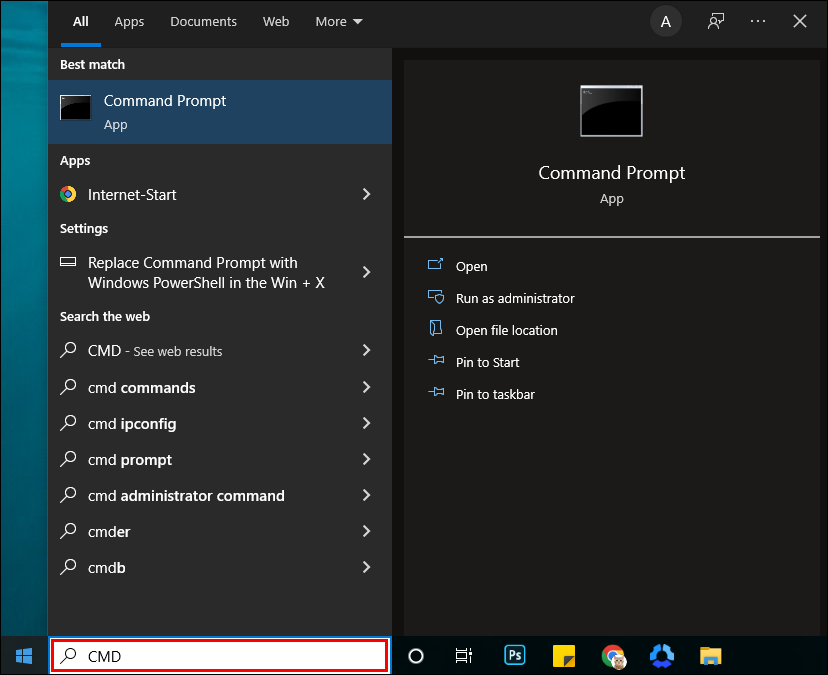Switch to the Documents tab
This screenshot has height=675, width=828.
point(203,22)
